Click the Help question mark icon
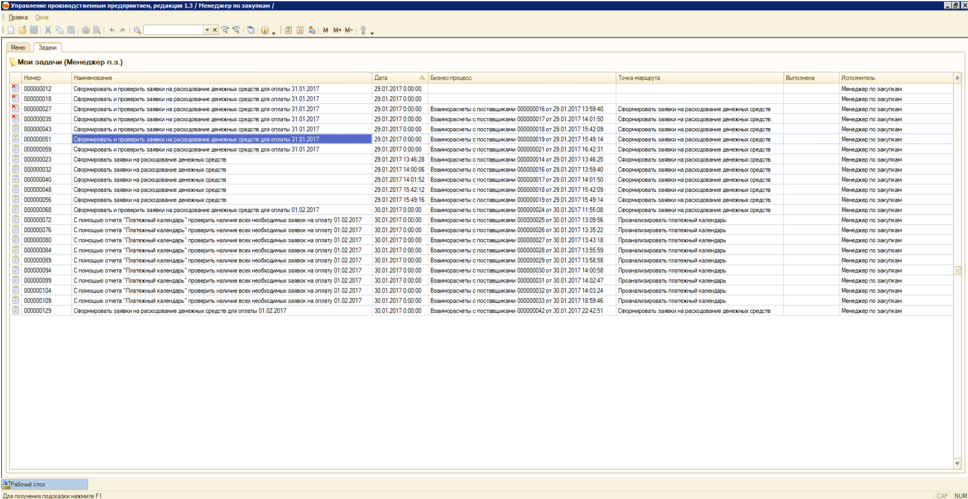968x499 pixels. tap(265, 30)
